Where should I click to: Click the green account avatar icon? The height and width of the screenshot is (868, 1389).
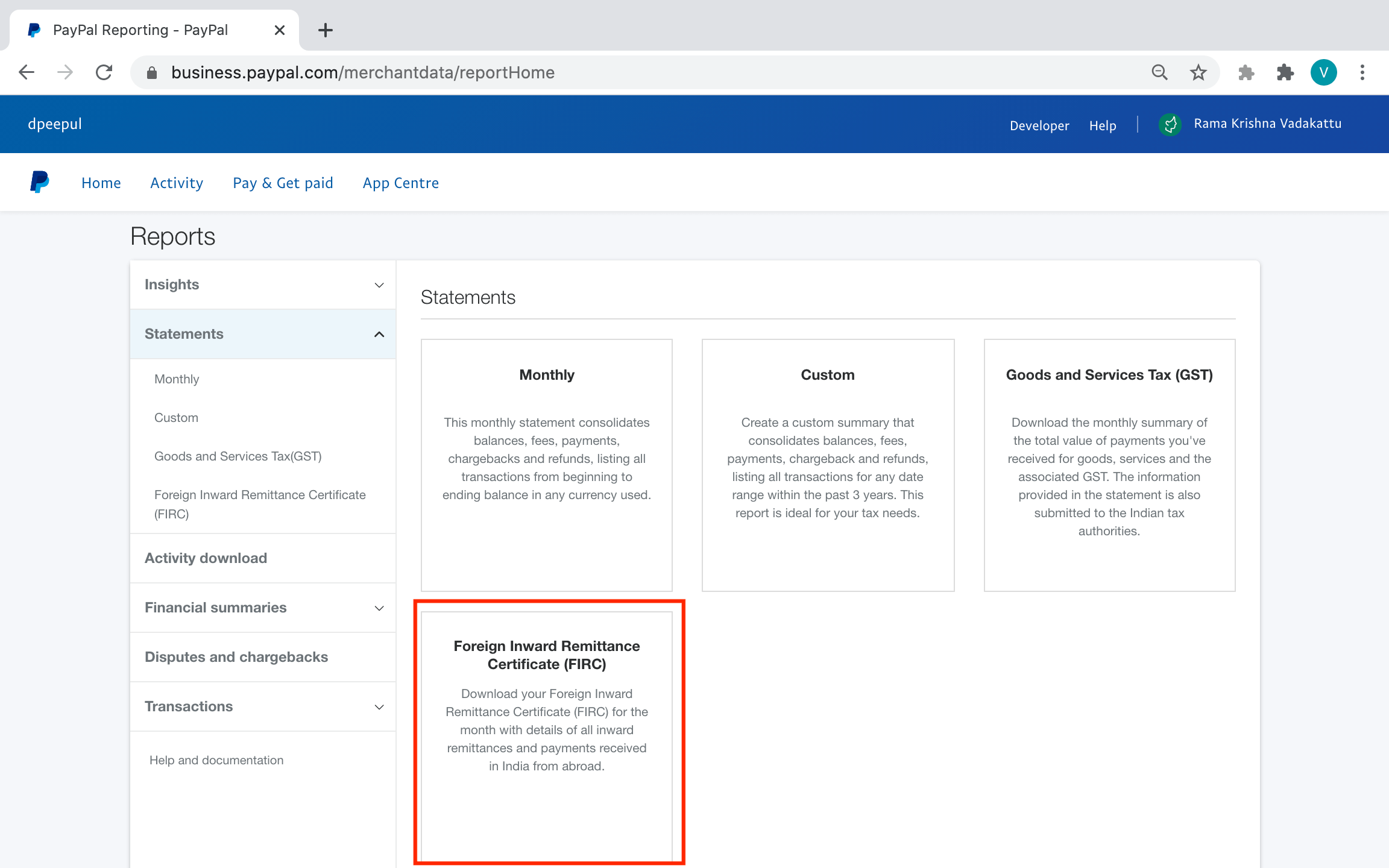point(1170,124)
